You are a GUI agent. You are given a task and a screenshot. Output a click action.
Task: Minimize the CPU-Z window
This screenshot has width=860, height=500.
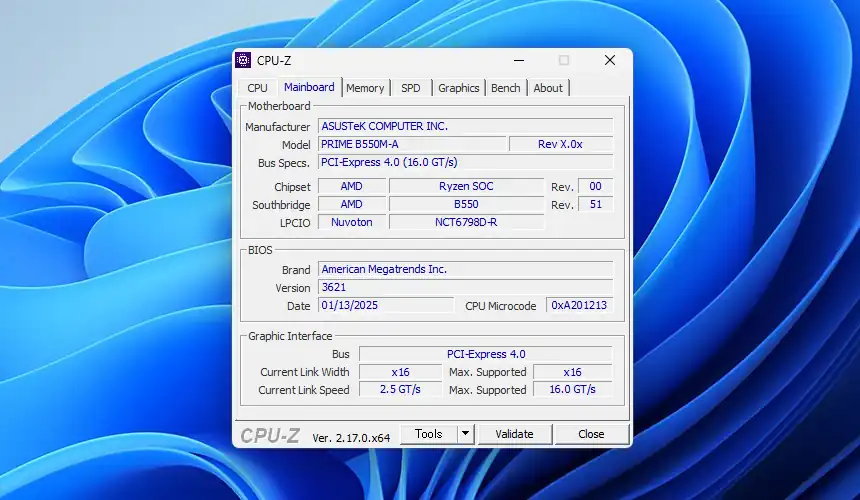pos(518,60)
